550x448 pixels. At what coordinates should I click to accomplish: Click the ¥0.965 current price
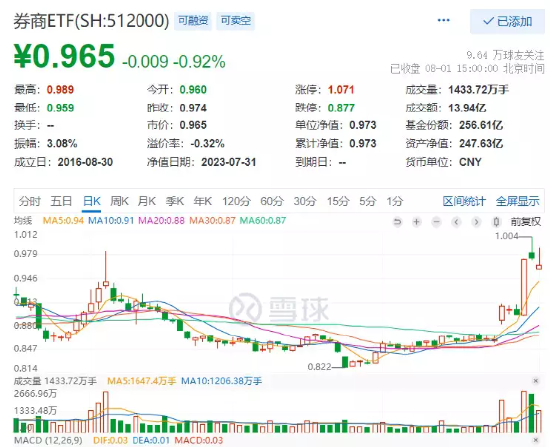pyautogui.click(x=64, y=56)
